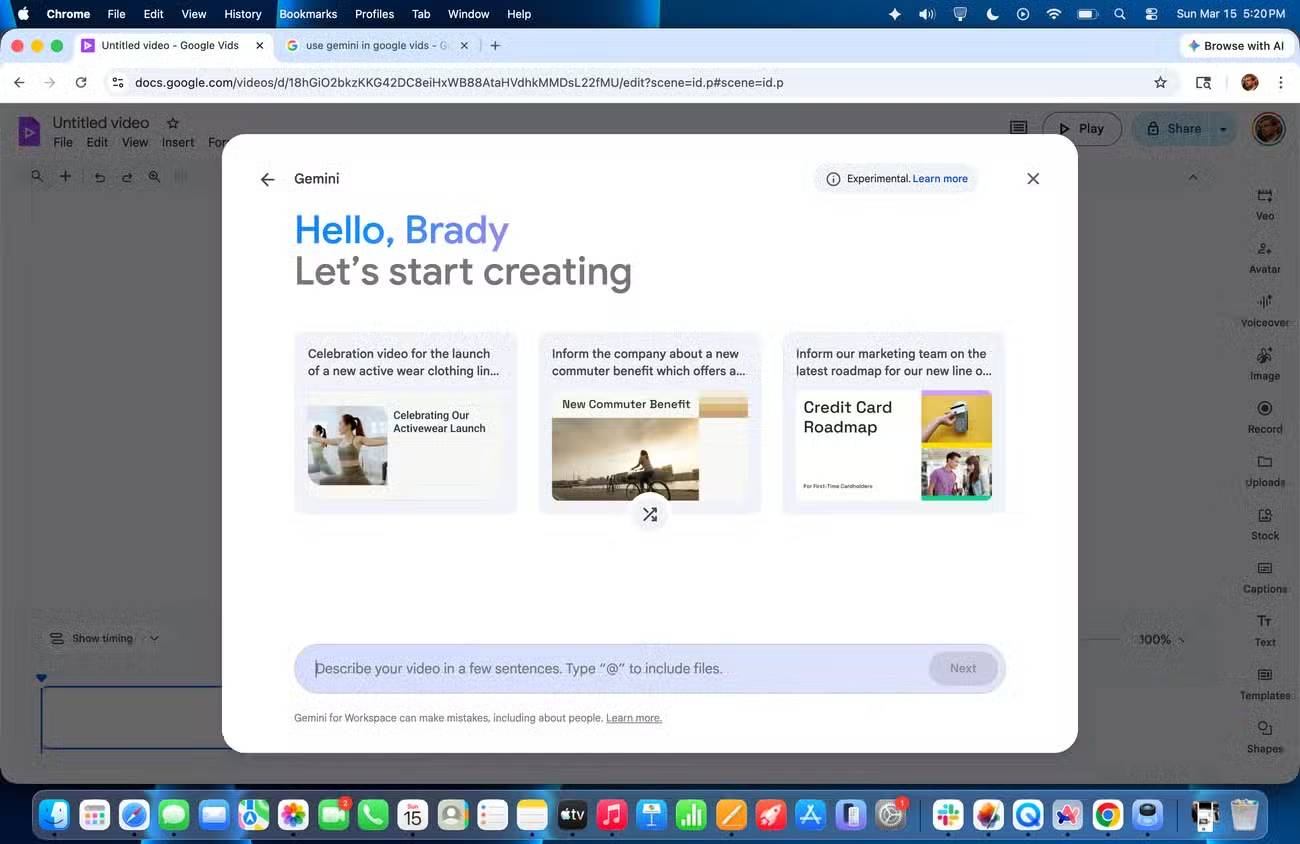Open the Shapes tool
This screenshot has width=1300, height=844.
coord(1265,737)
